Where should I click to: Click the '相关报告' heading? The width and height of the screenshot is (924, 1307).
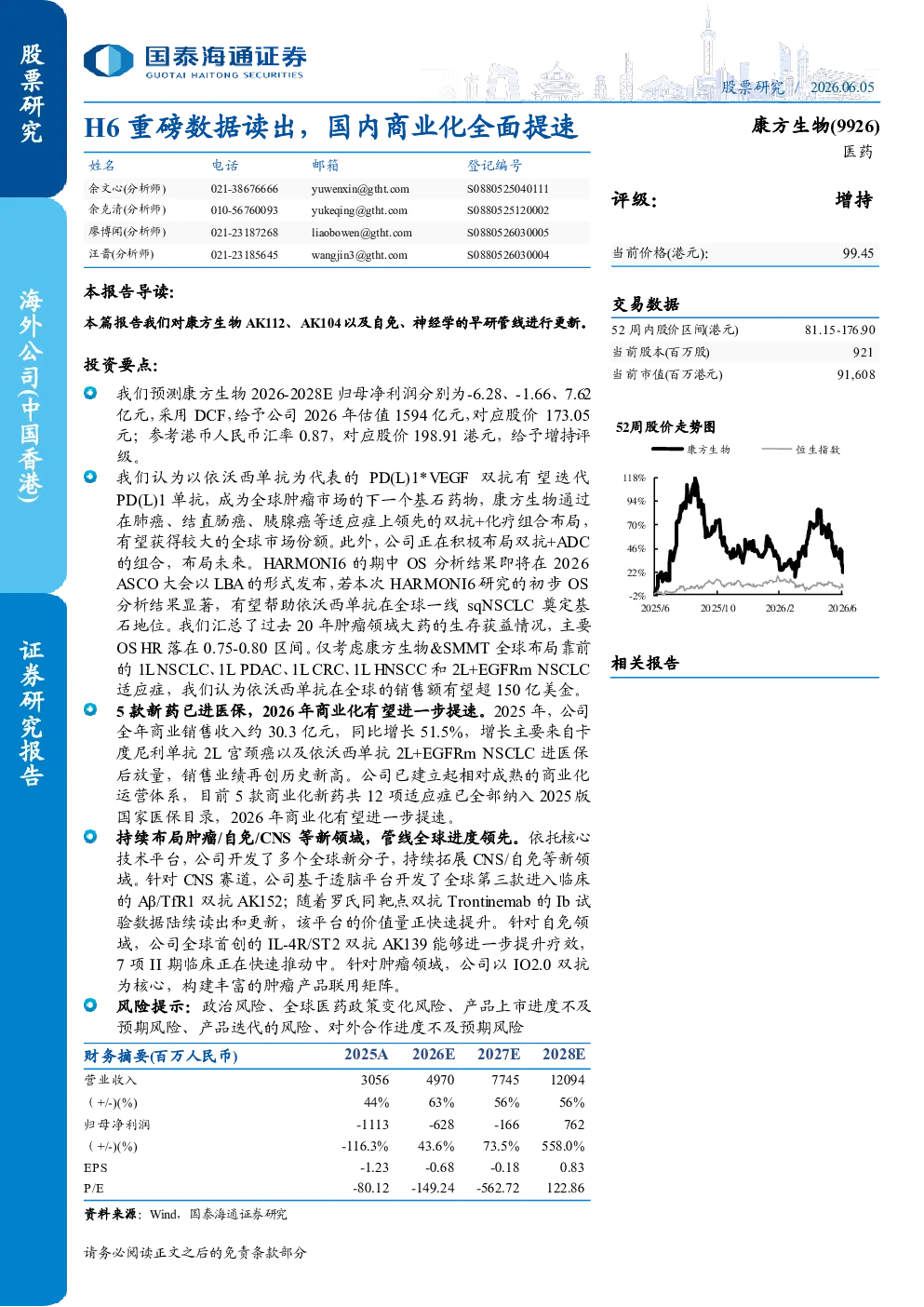tap(645, 664)
